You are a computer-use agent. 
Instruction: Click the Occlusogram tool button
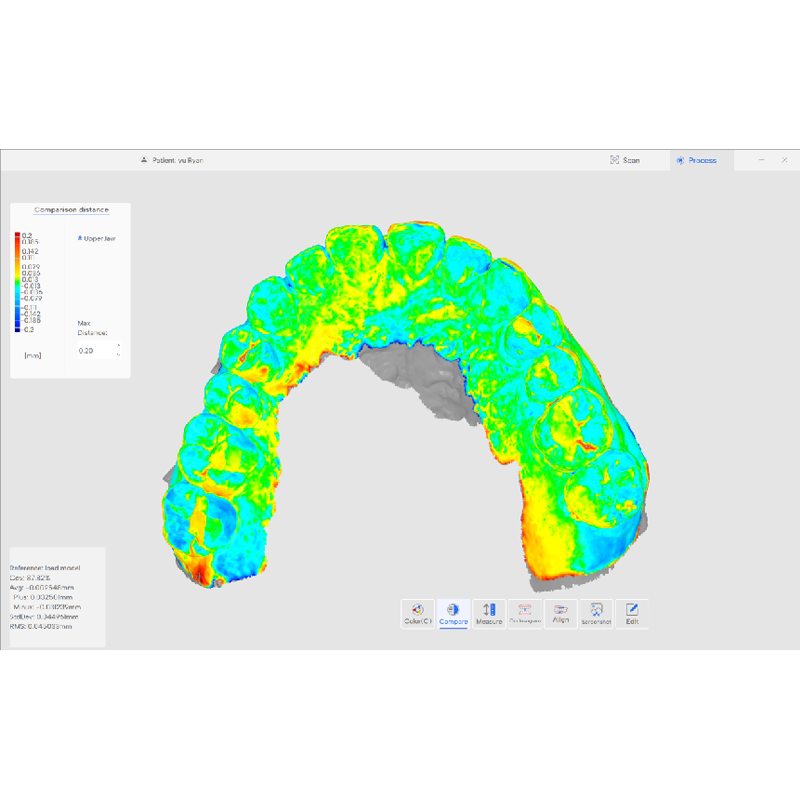pos(525,613)
